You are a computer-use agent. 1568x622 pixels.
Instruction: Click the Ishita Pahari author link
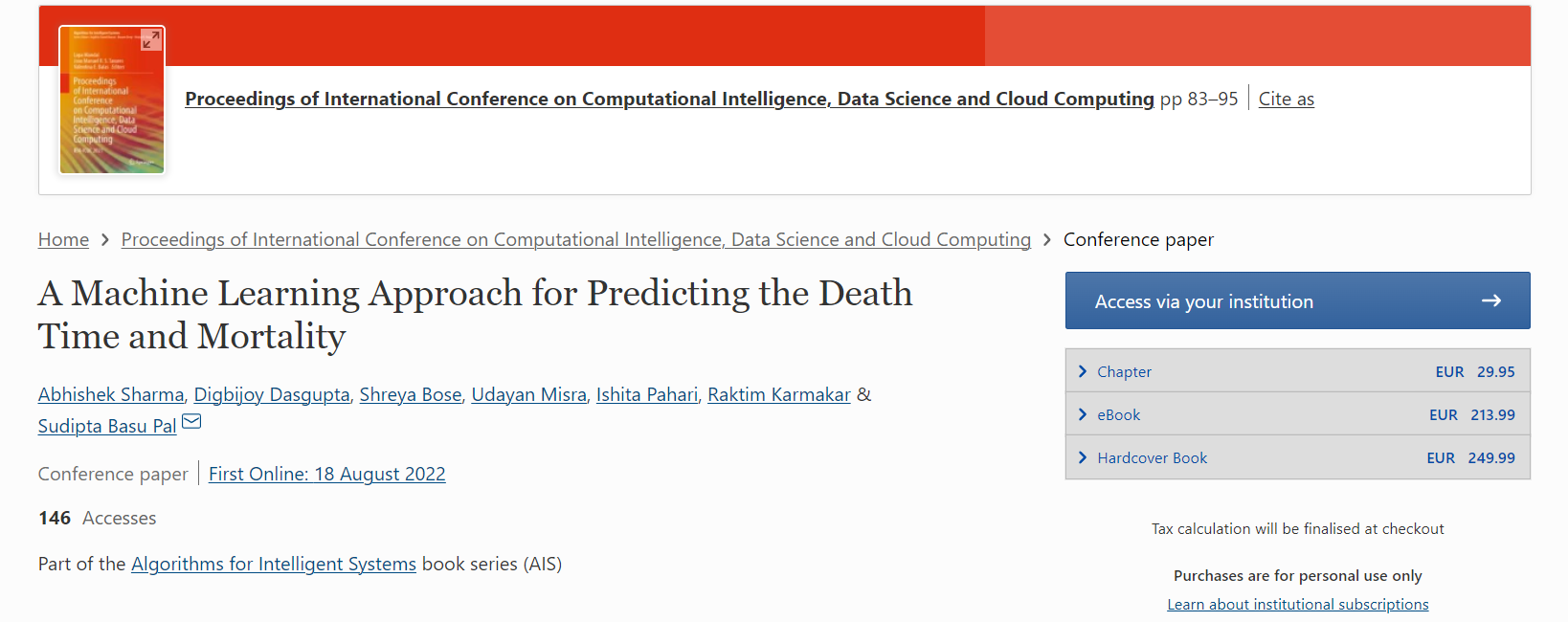646,394
